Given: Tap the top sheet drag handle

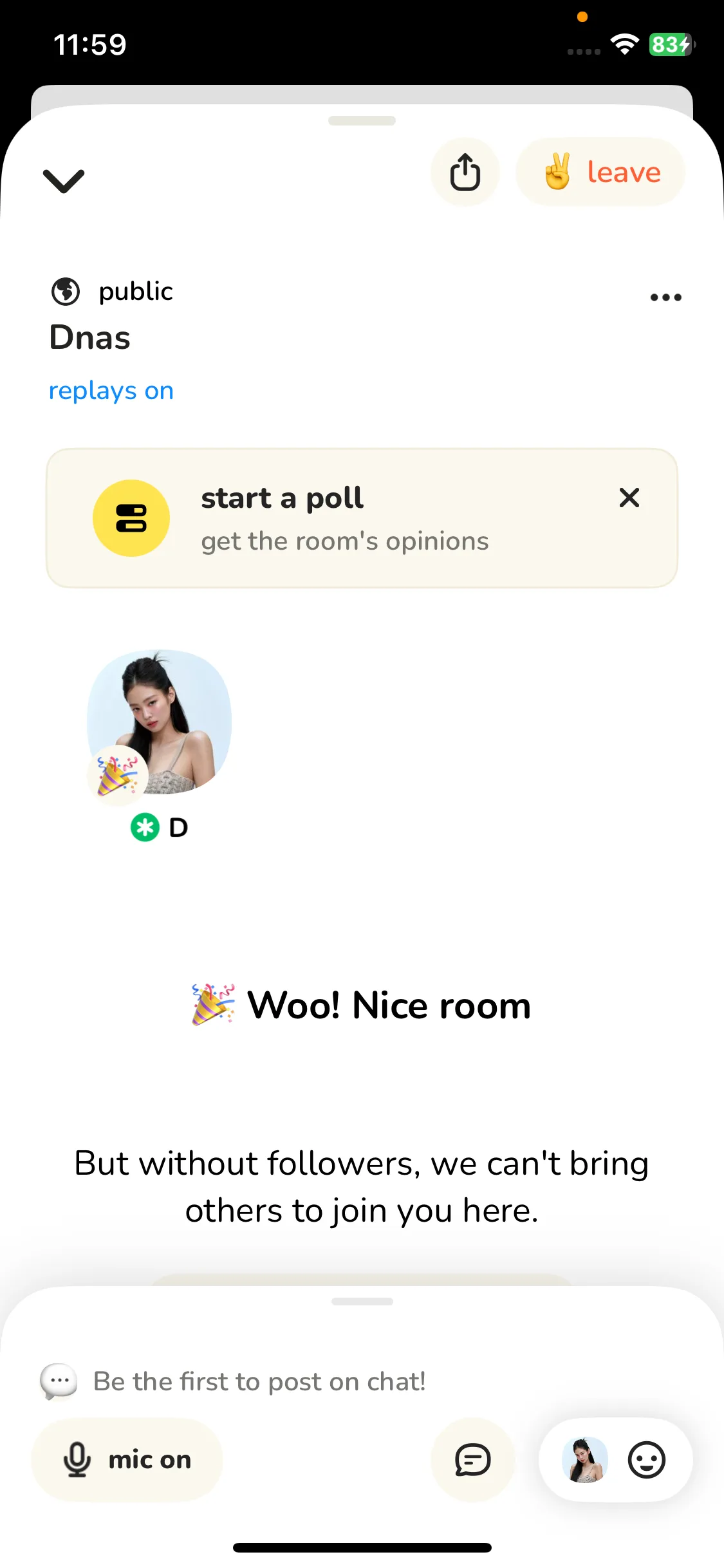Looking at the screenshot, I should point(362,121).
